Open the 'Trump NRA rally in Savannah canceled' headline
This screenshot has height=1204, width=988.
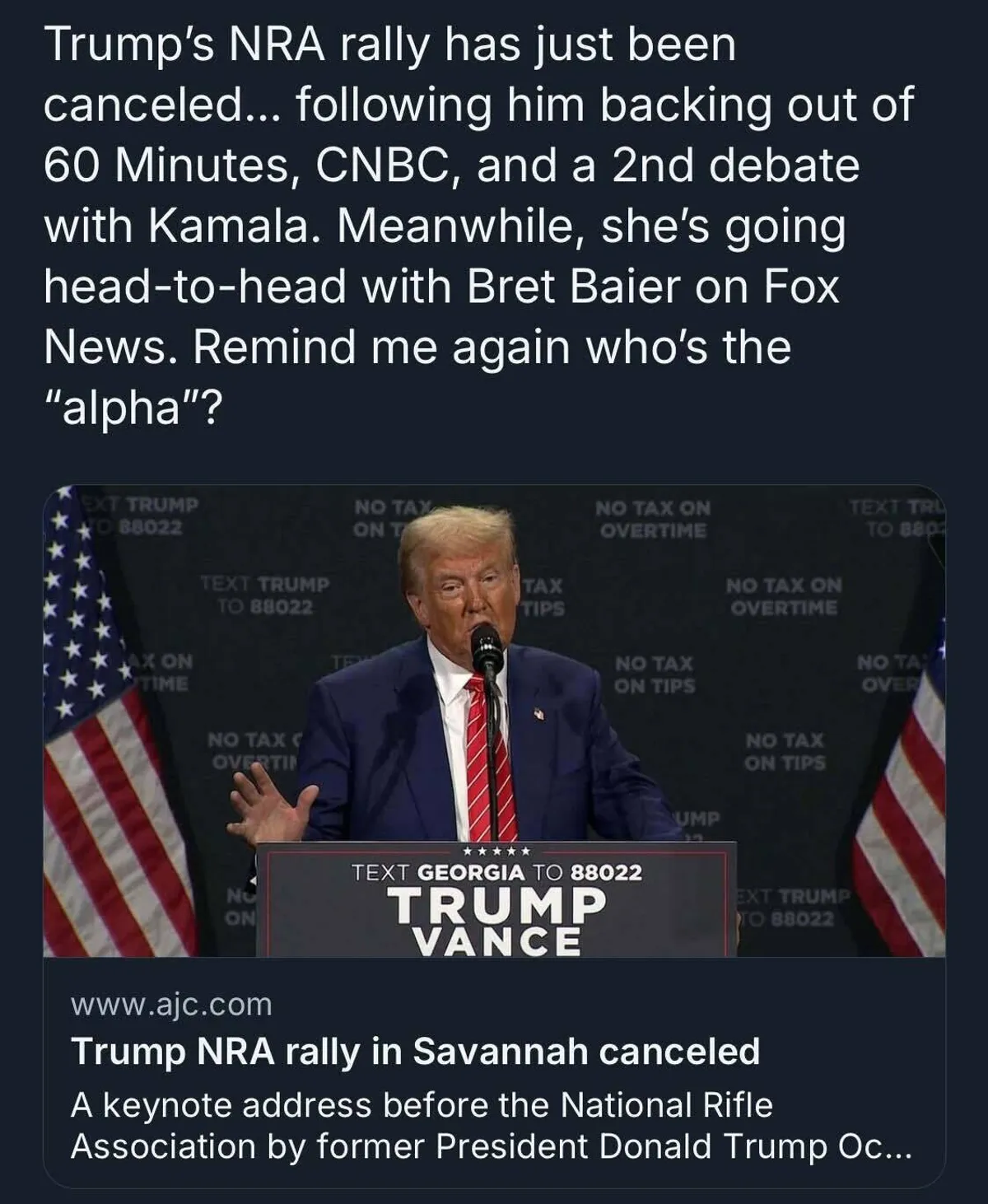tap(415, 1052)
